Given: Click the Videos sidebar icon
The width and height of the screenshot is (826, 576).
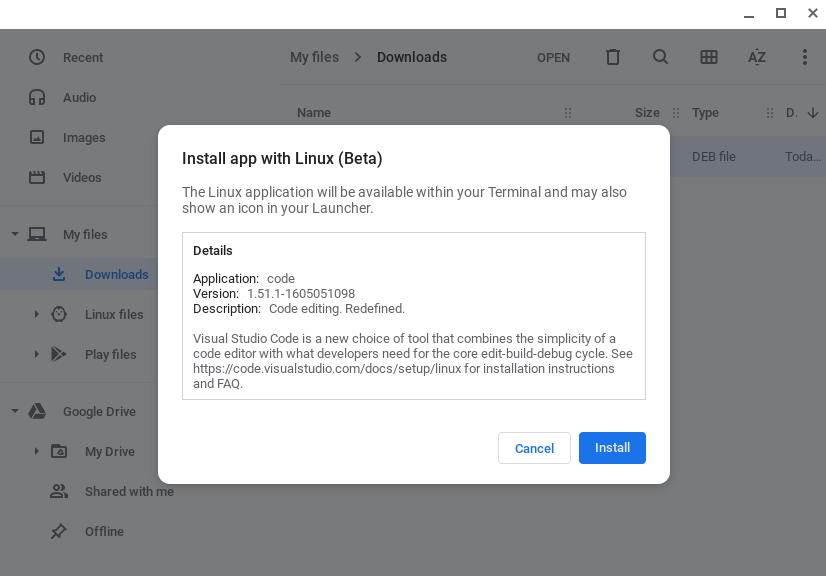Looking at the screenshot, I should coord(37,177).
